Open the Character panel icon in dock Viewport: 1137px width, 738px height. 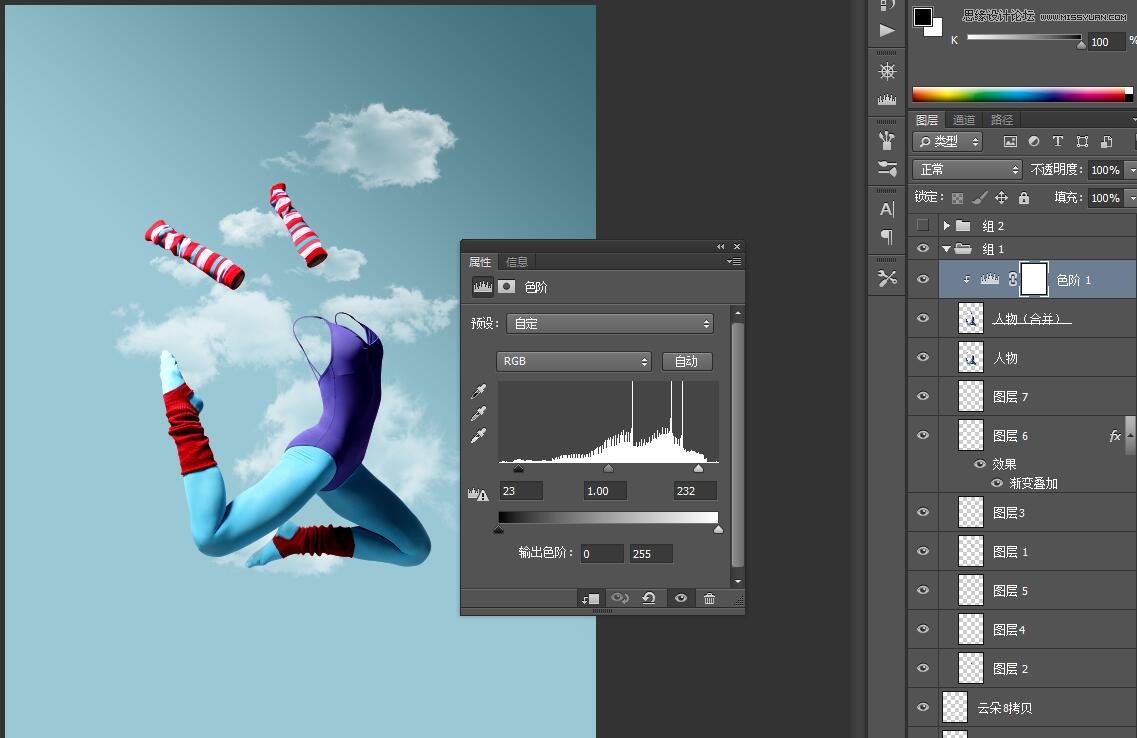[x=887, y=209]
